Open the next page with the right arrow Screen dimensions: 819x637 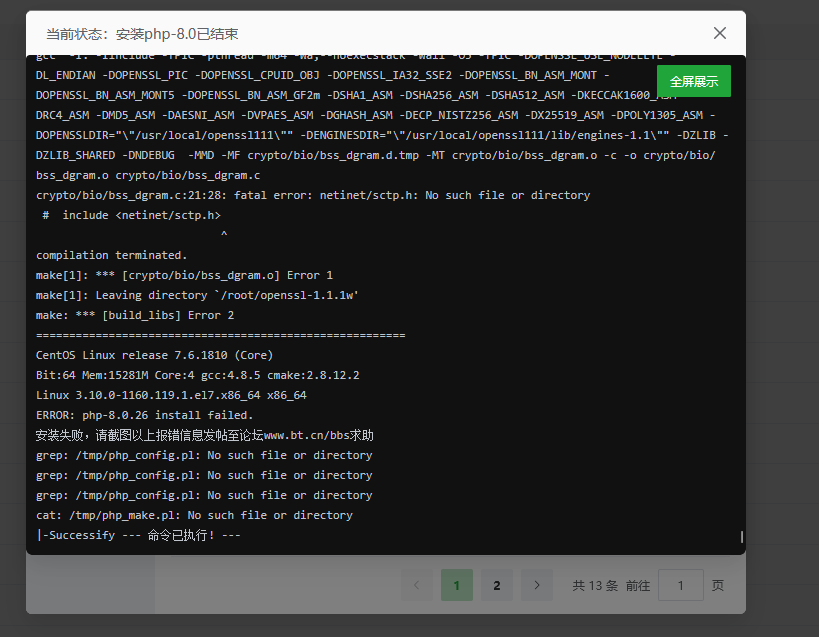point(536,585)
